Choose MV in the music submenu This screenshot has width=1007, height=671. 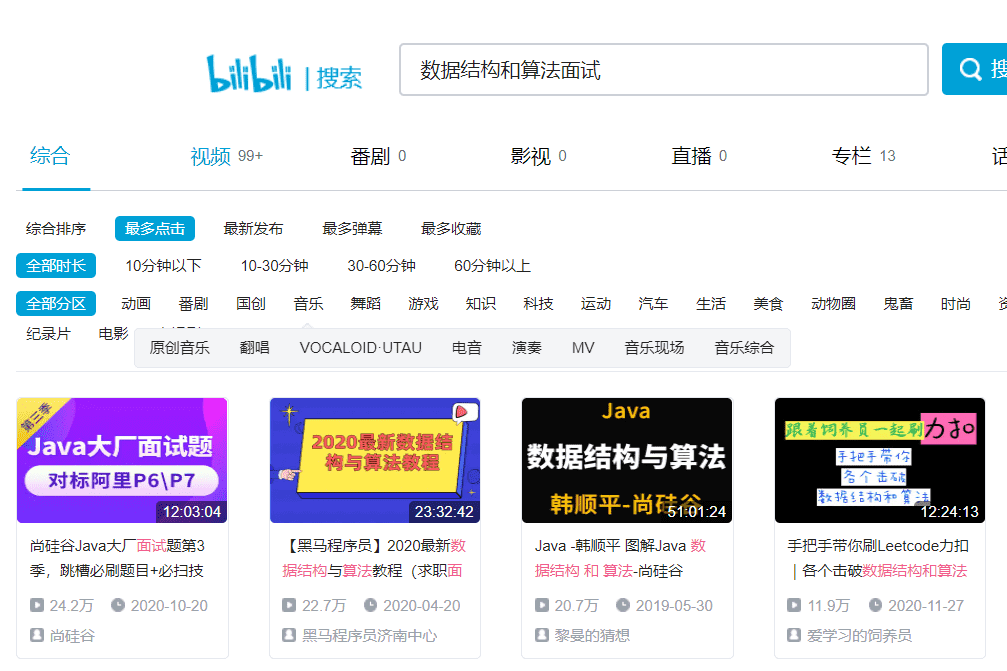click(x=583, y=348)
